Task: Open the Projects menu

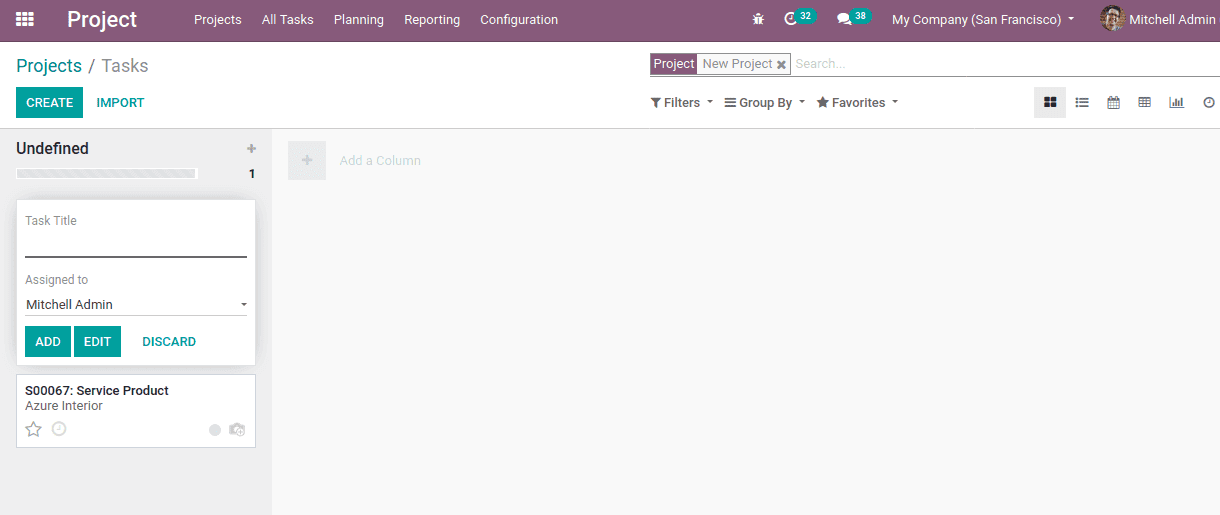Action: click(x=218, y=19)
